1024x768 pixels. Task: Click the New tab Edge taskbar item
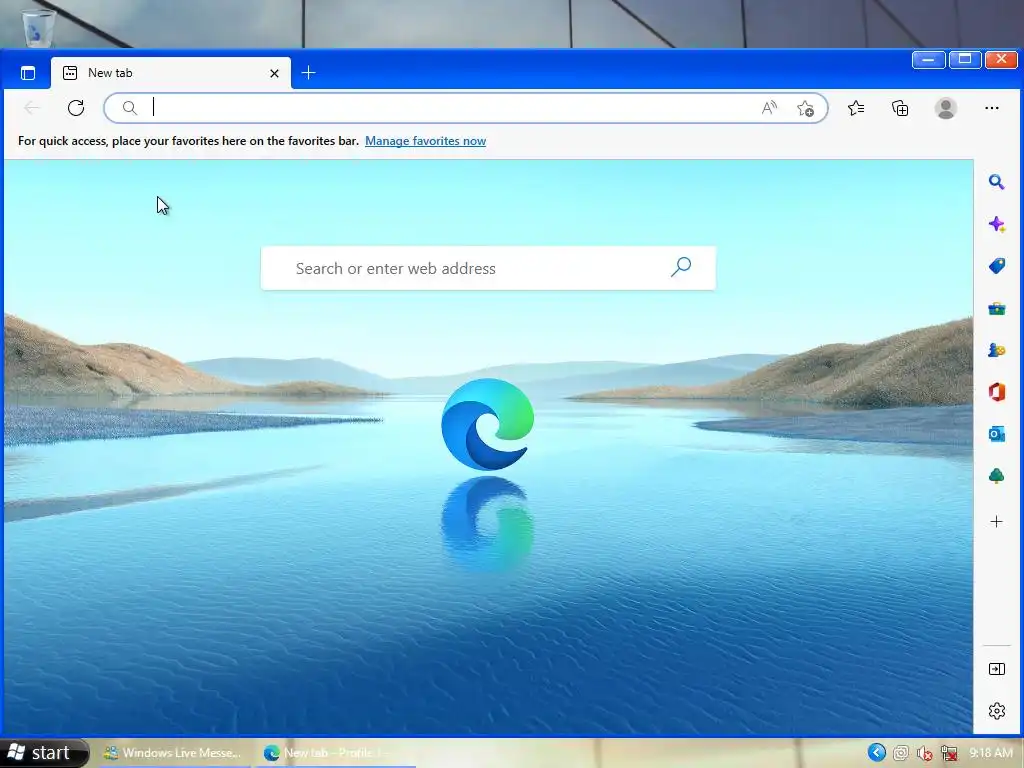[x=335, y=753]
